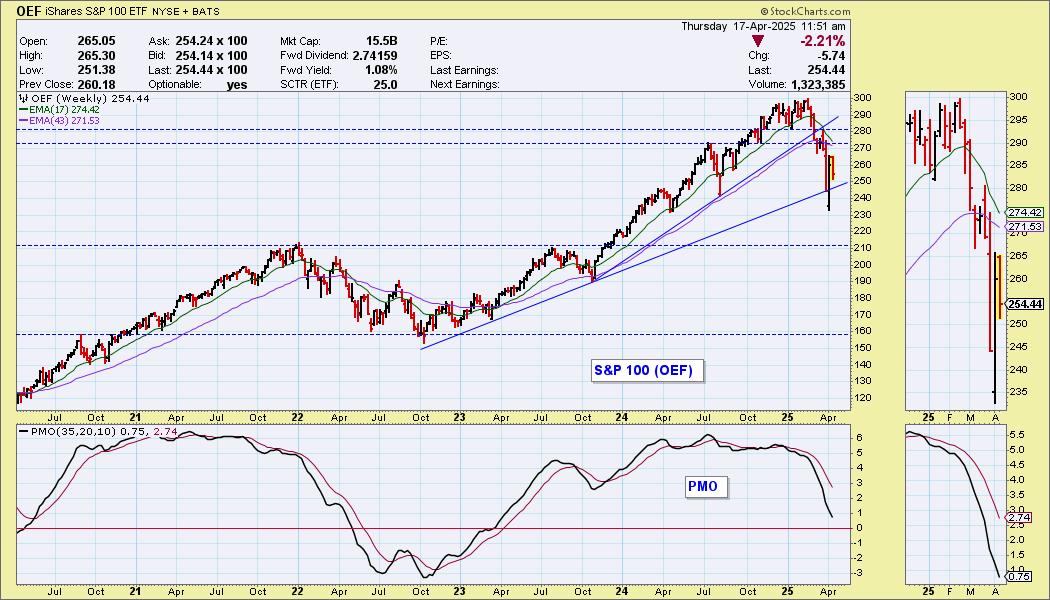Click the Volume value 1,323,385
The width and height of the screenshot is (1050, 600).
click(816, 84)
